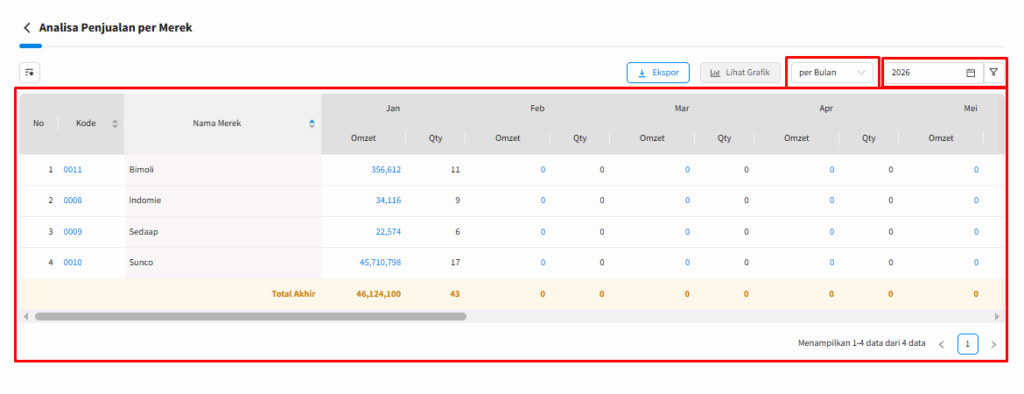Go to the previous page with the pagination chevron
Screen dimensions: 1024x394
tap(941, 344)
